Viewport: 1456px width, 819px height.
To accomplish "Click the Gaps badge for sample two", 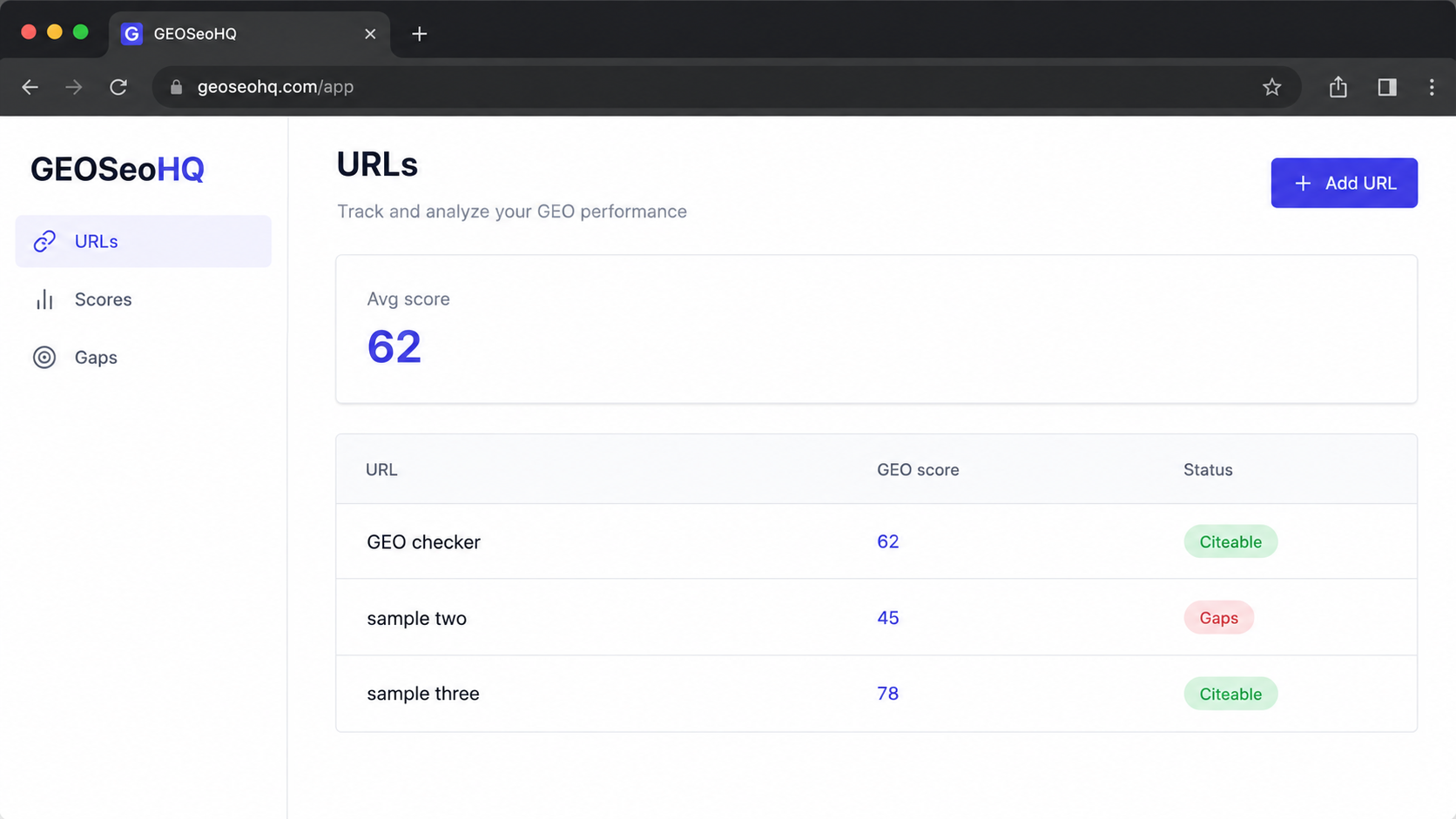I will coord(1218,617).
